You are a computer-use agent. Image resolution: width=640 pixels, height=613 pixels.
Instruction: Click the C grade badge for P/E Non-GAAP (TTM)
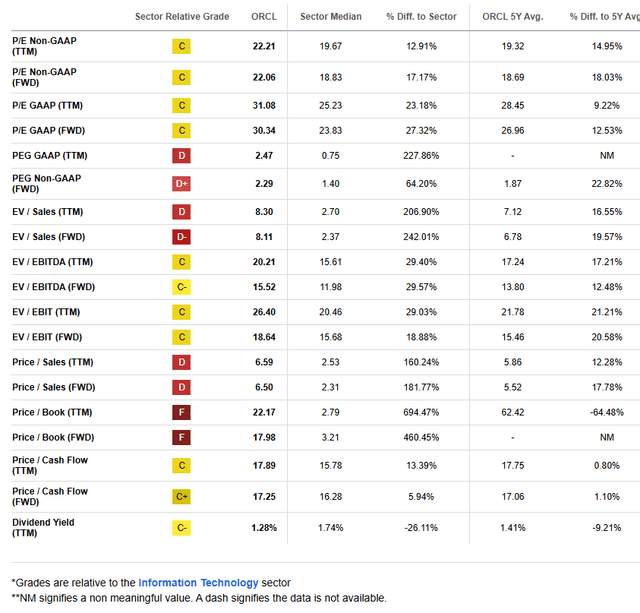(181, 46)
